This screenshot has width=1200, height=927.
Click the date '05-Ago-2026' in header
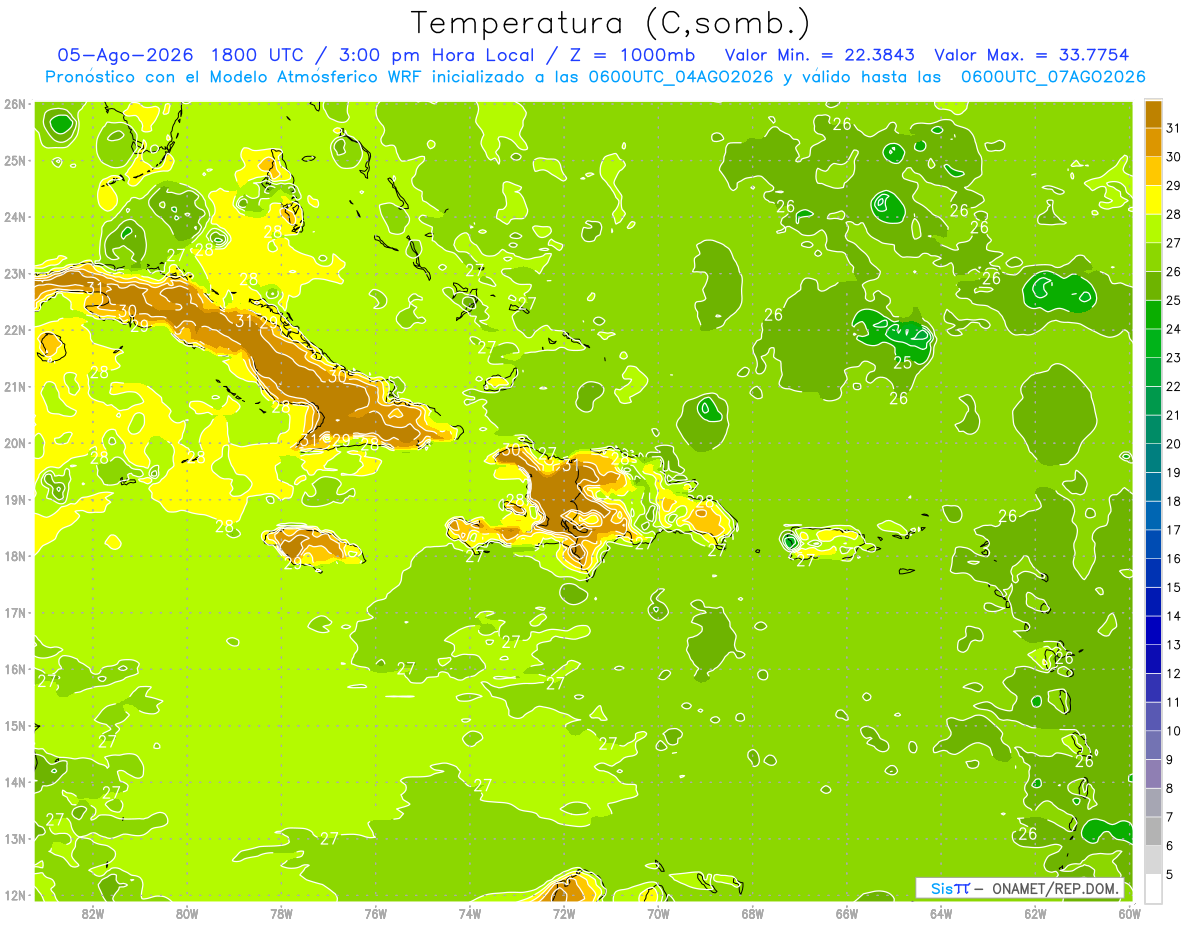pyautogui.click(x=126, y=55)
